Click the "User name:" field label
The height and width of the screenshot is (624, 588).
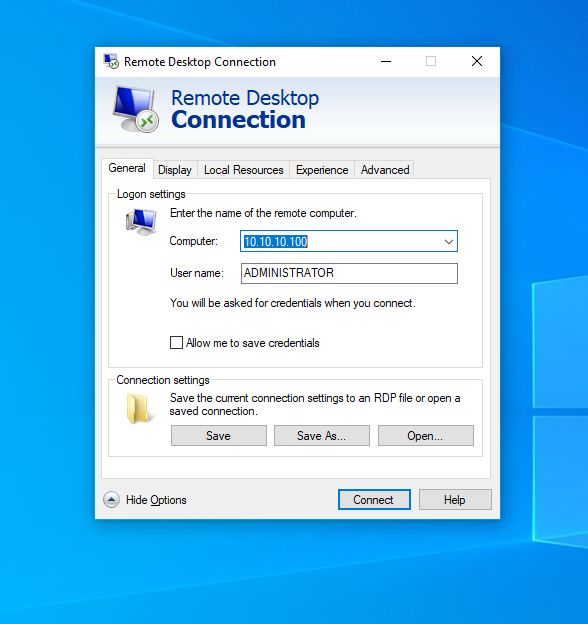(x=197, y=273)
